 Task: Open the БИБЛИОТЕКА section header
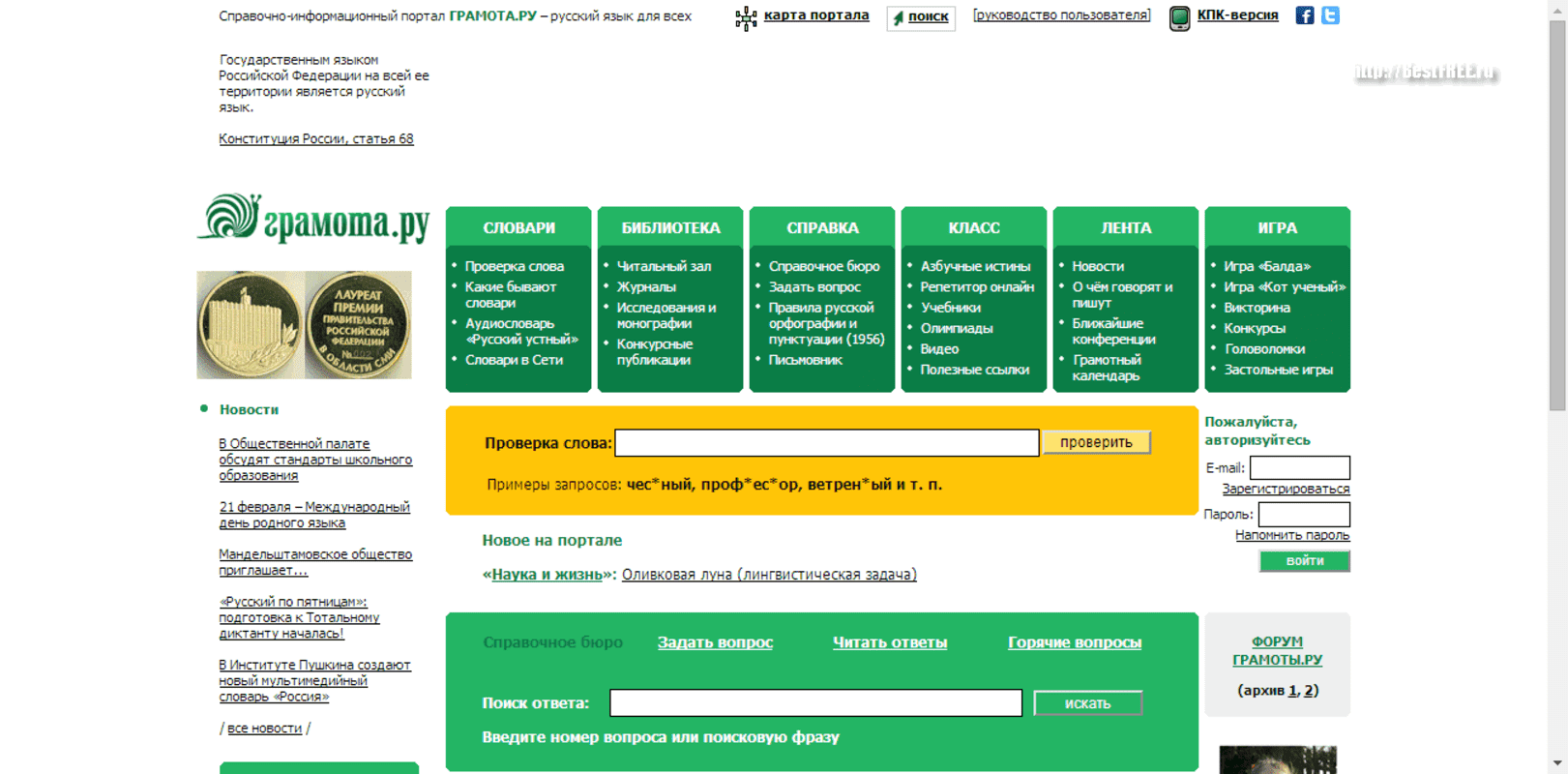click(670, 228)
